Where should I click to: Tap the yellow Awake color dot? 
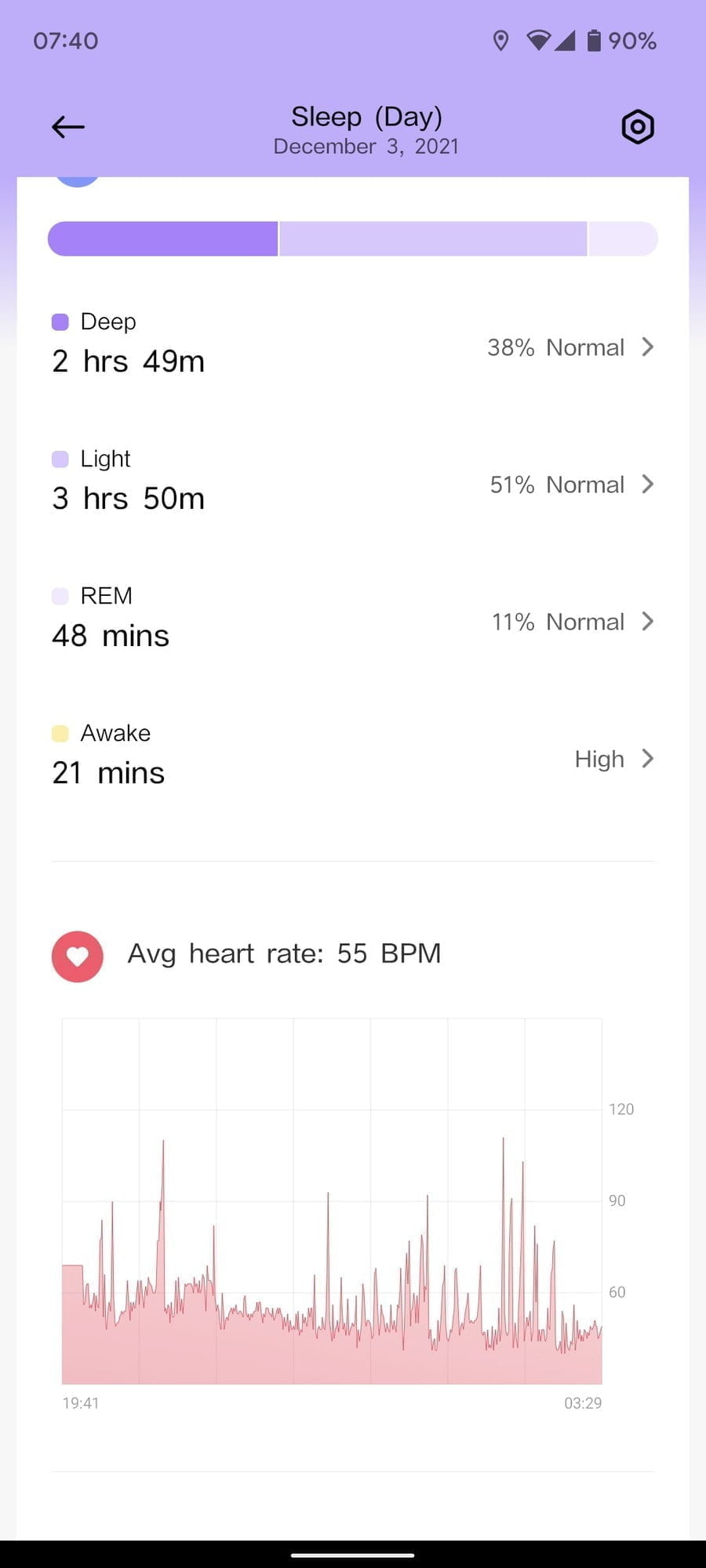pos(60,734)
